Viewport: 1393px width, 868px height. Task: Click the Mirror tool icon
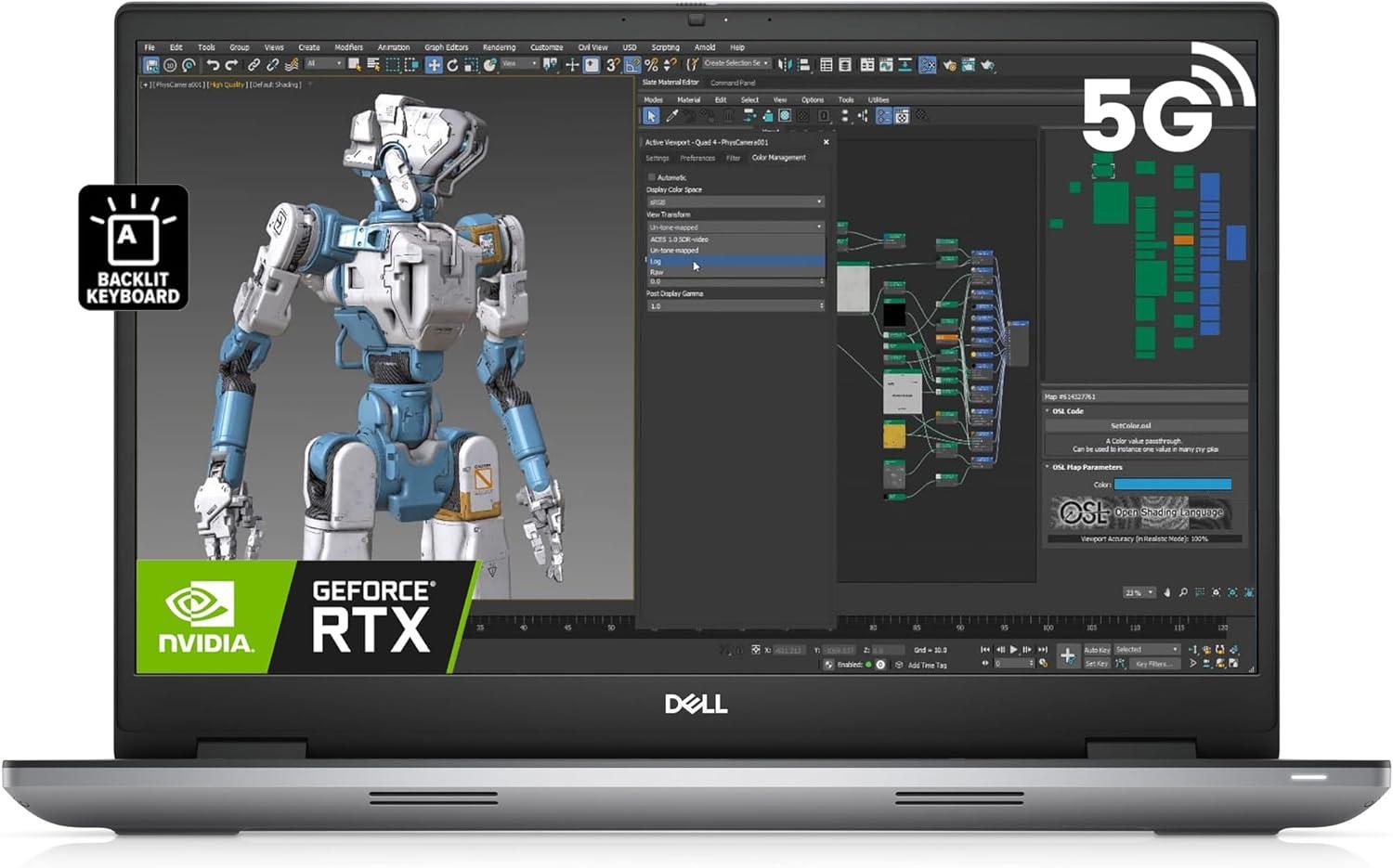pyautogui.click(x=785, y=65)
